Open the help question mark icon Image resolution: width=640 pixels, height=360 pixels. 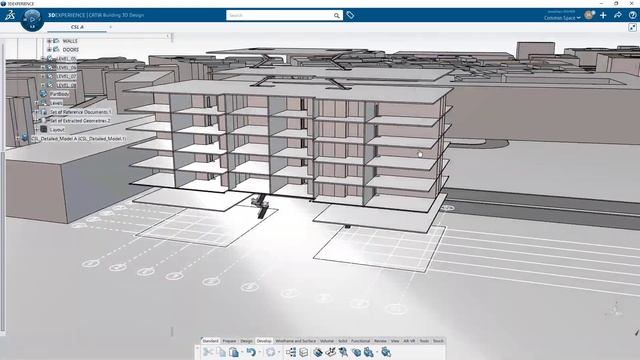click(633, 15)
